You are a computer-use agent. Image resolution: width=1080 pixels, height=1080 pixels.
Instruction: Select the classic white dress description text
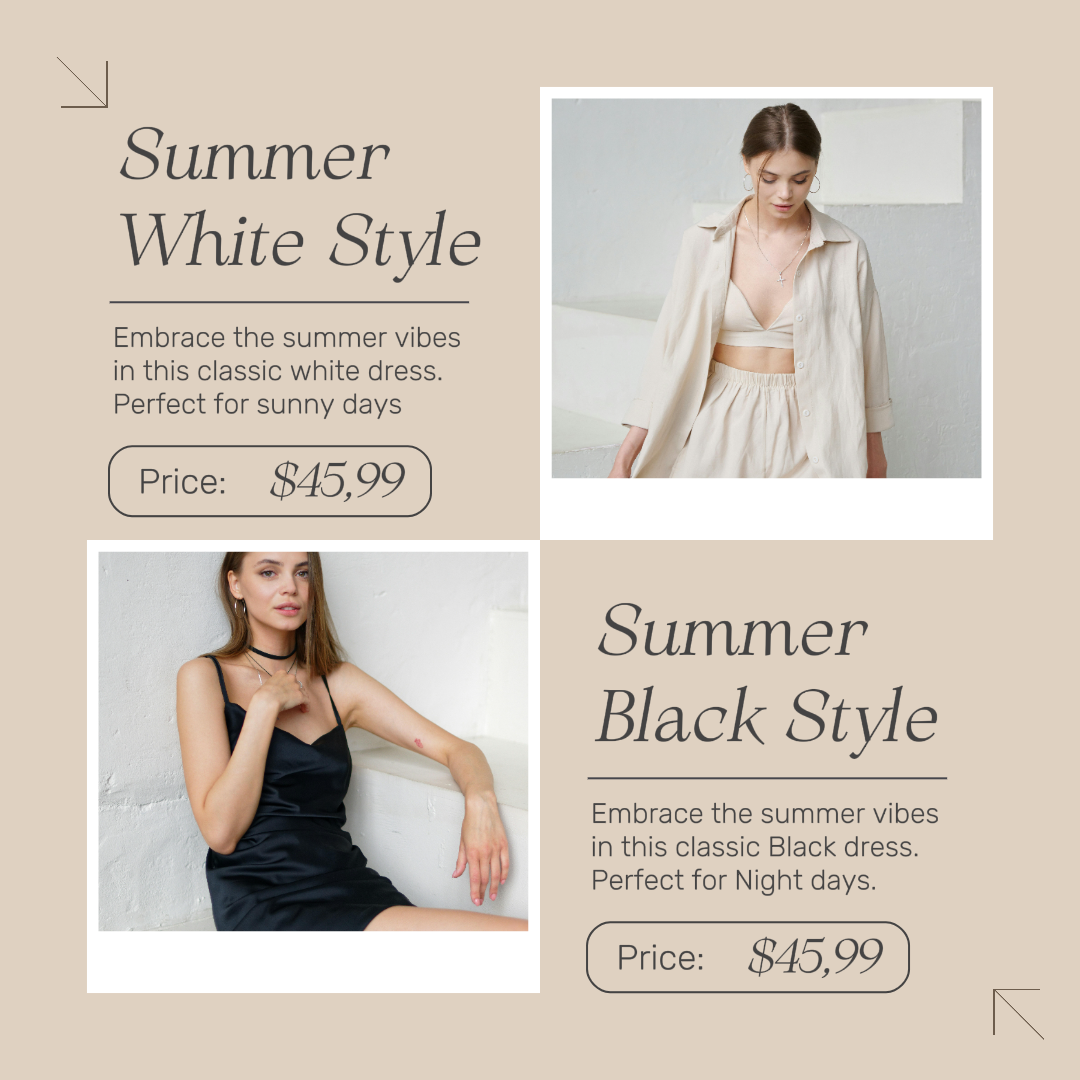(x=287, y=371)
